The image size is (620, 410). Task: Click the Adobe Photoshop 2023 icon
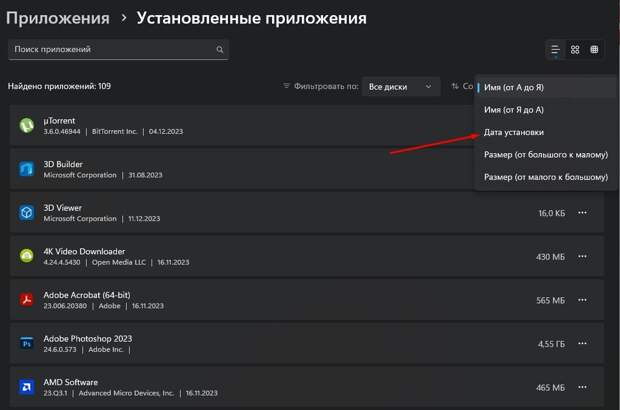(x=27, y=343)
